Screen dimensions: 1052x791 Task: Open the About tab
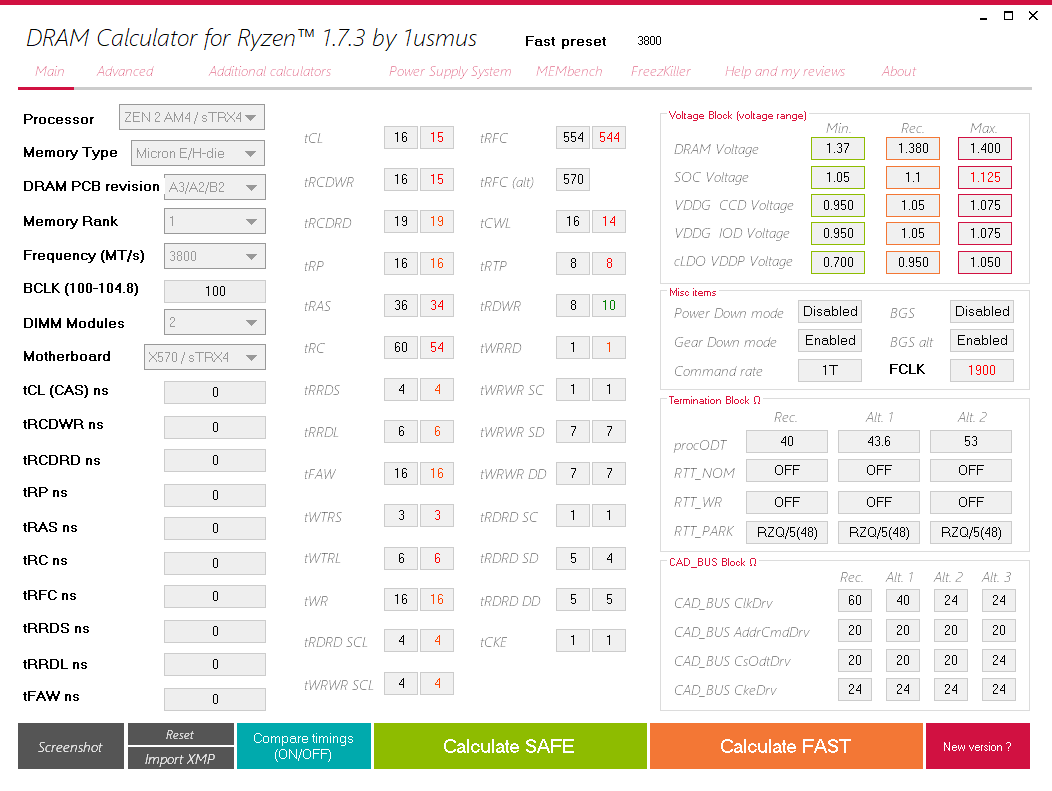pos(898,71)
